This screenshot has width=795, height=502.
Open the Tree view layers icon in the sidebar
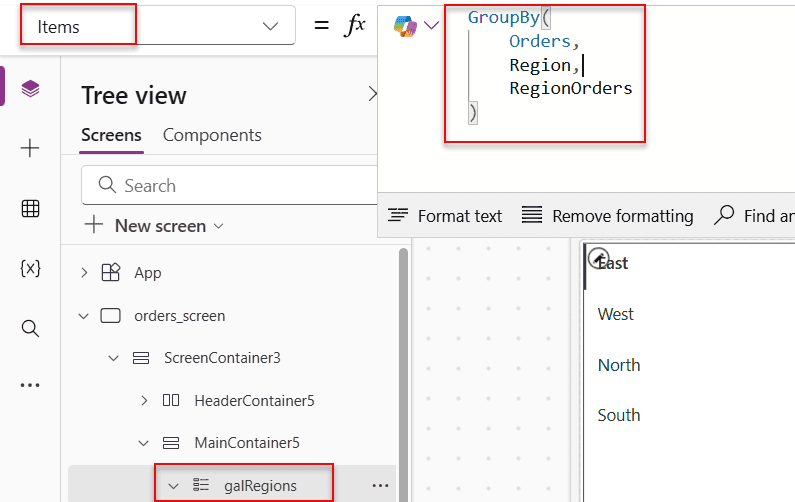coord(30,89)
